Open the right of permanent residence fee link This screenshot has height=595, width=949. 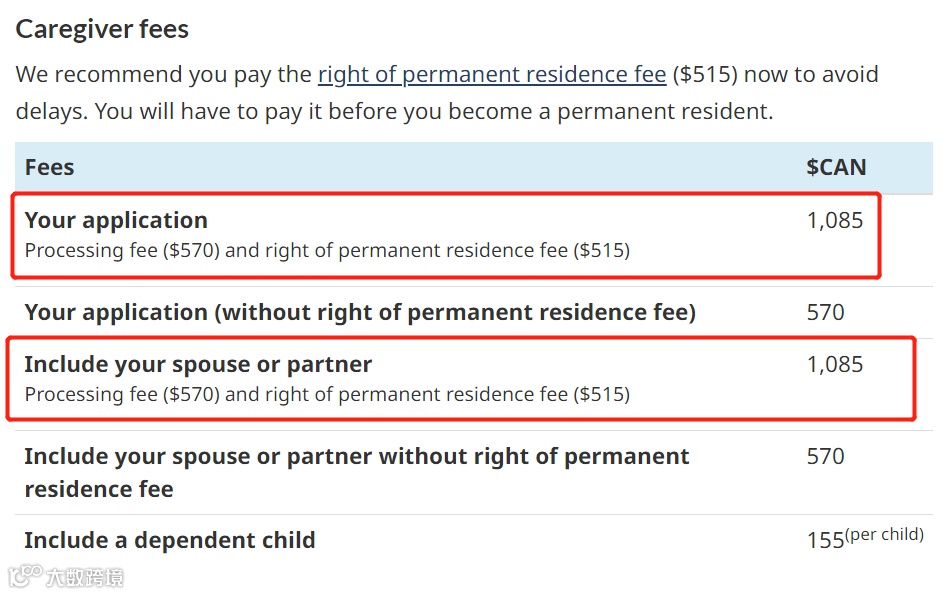pyautogui.click(x=492, y=74)
